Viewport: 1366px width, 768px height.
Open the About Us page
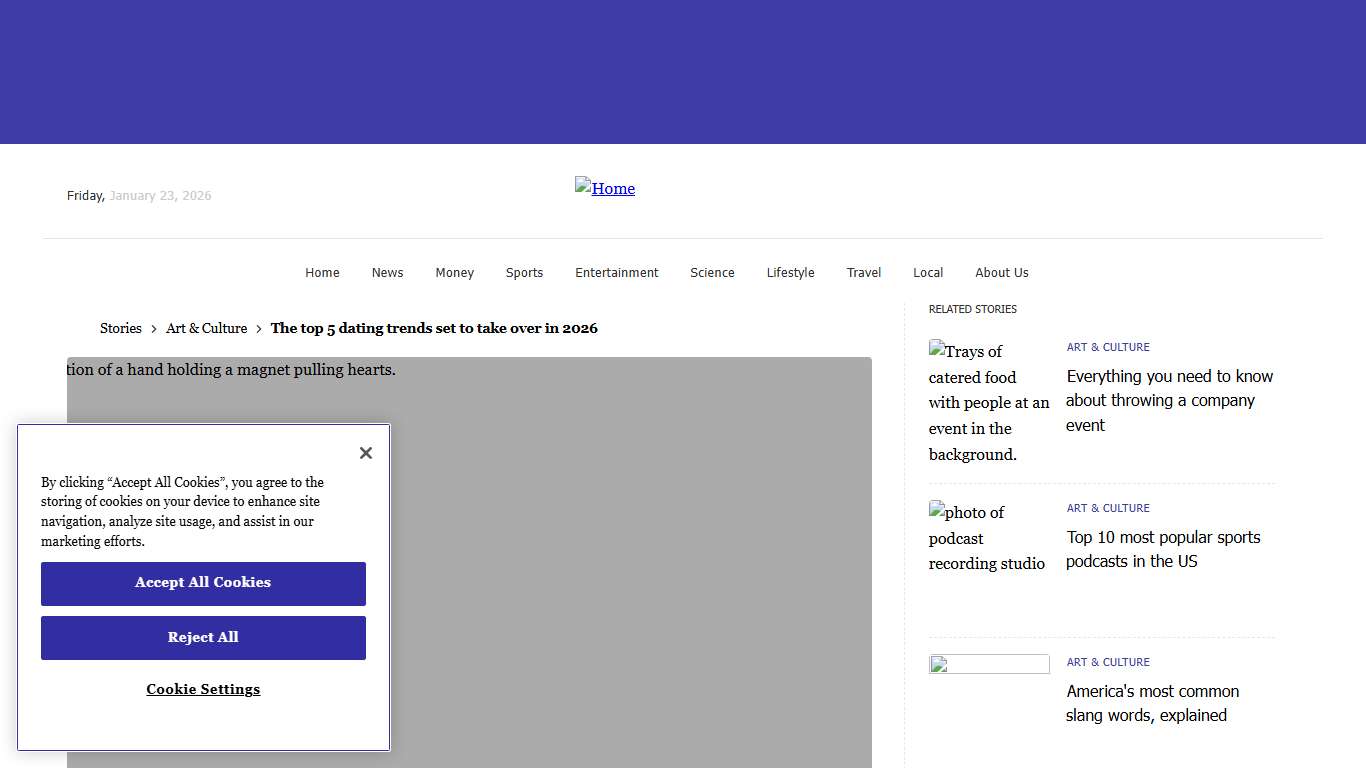[x=1001, y=273]
